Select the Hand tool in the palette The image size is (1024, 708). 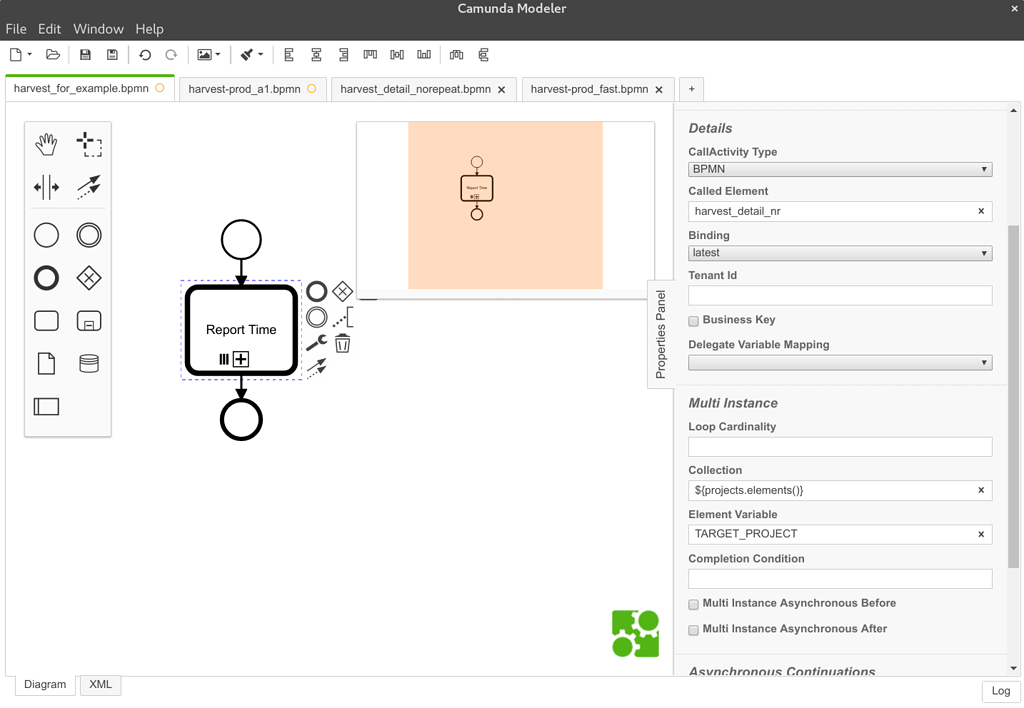click(x=45, y=144)
